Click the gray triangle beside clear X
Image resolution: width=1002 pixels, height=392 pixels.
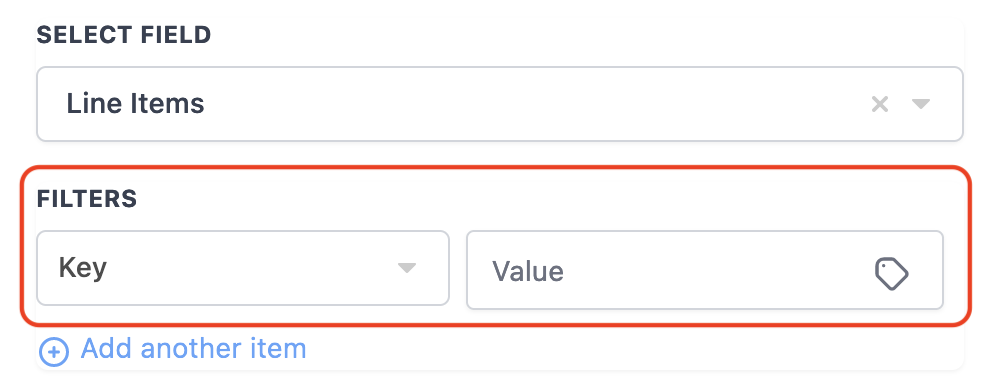pyautogui.click(x=920, y=104)
